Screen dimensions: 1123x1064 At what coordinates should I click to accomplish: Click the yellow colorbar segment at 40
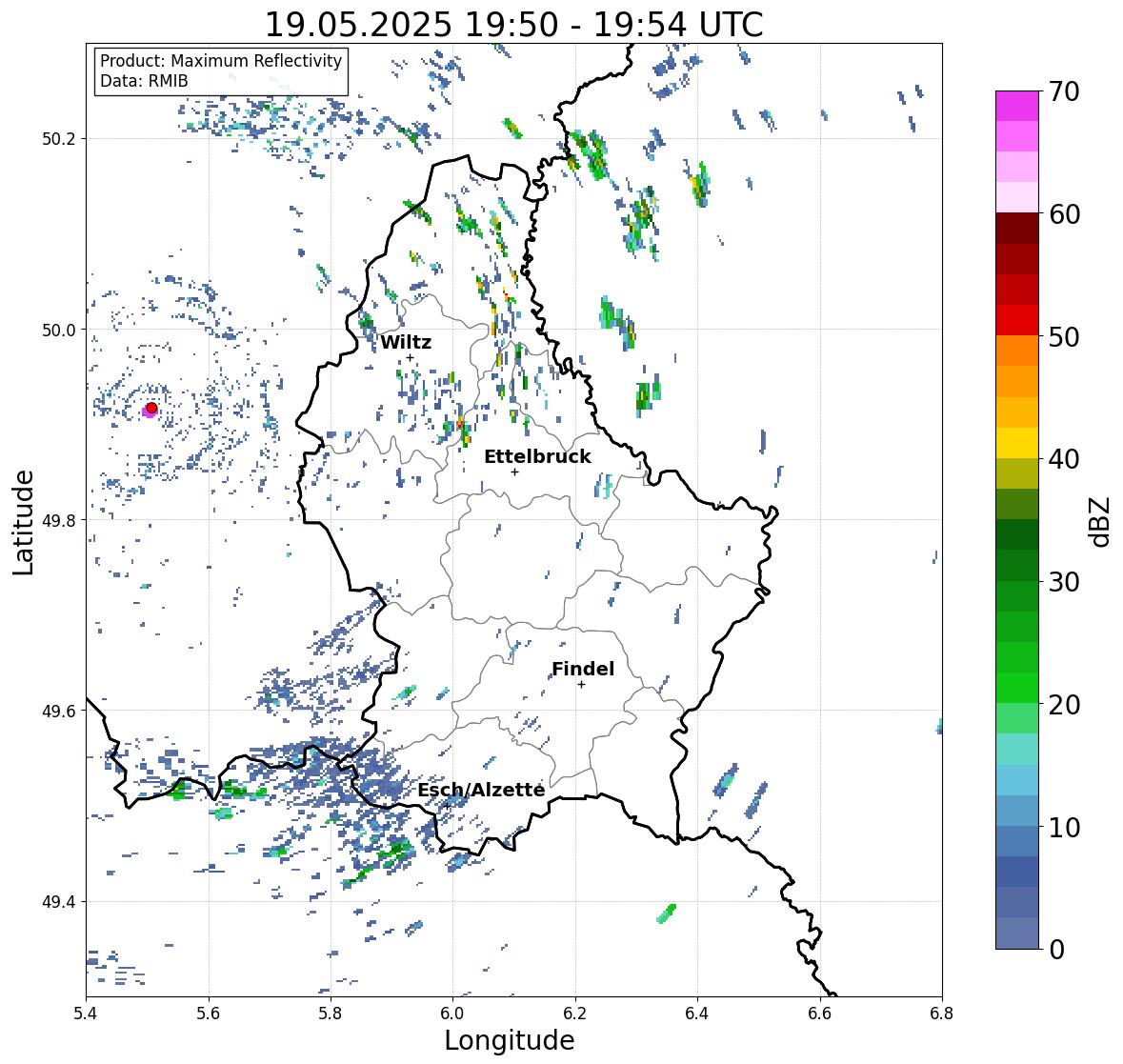[x=1017, y=443]
